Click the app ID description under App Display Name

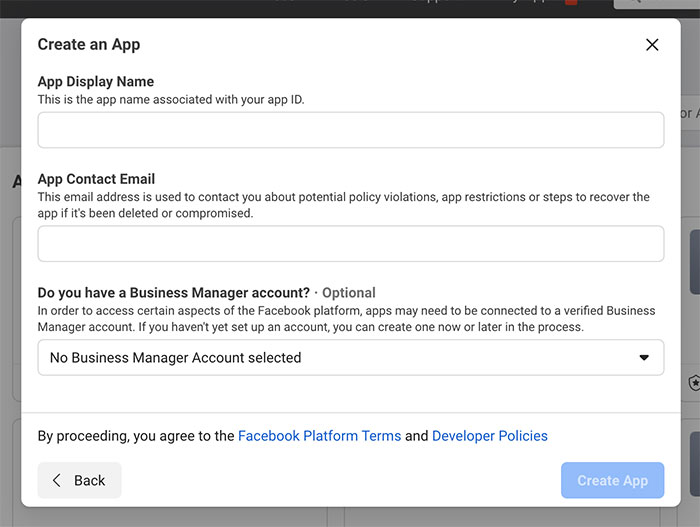point(171,99)
